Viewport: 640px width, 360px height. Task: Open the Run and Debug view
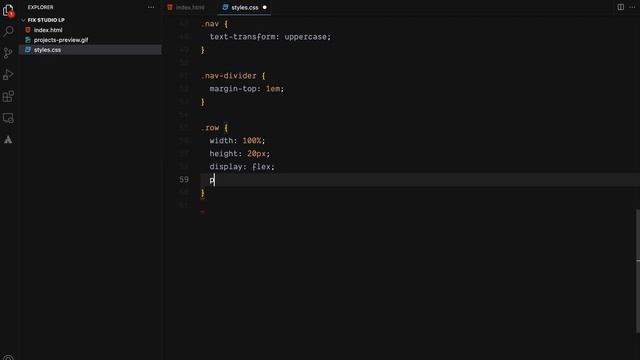[8, 75]
